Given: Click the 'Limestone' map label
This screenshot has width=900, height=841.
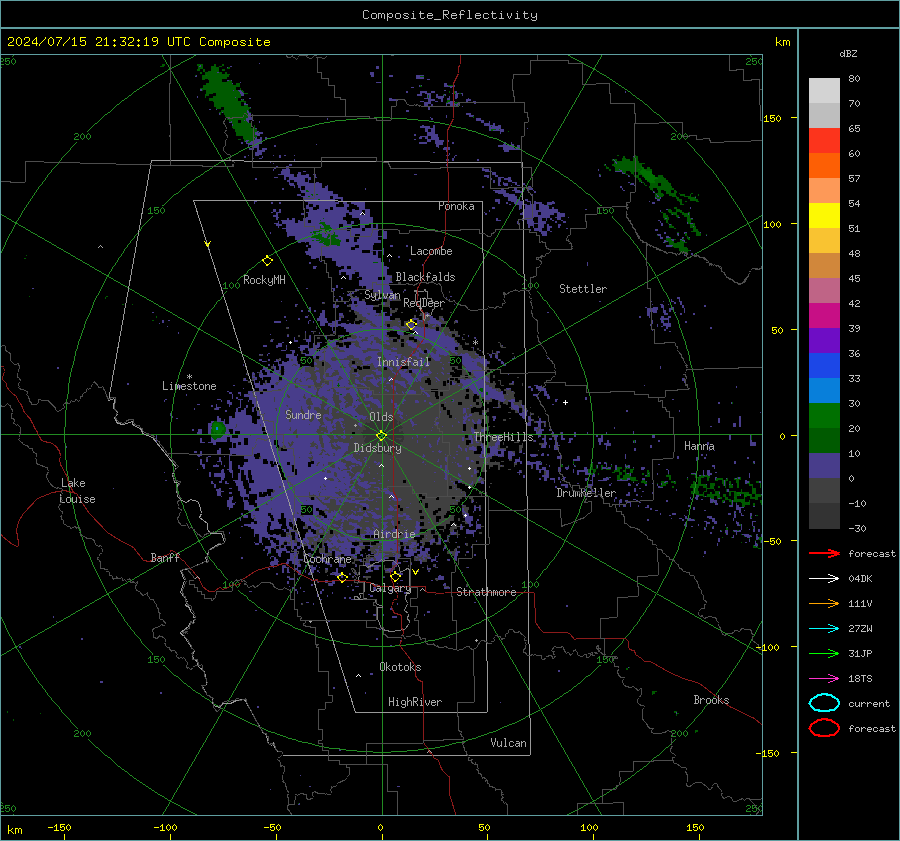Looking at the screenshot, I should (x=189, y=386).
